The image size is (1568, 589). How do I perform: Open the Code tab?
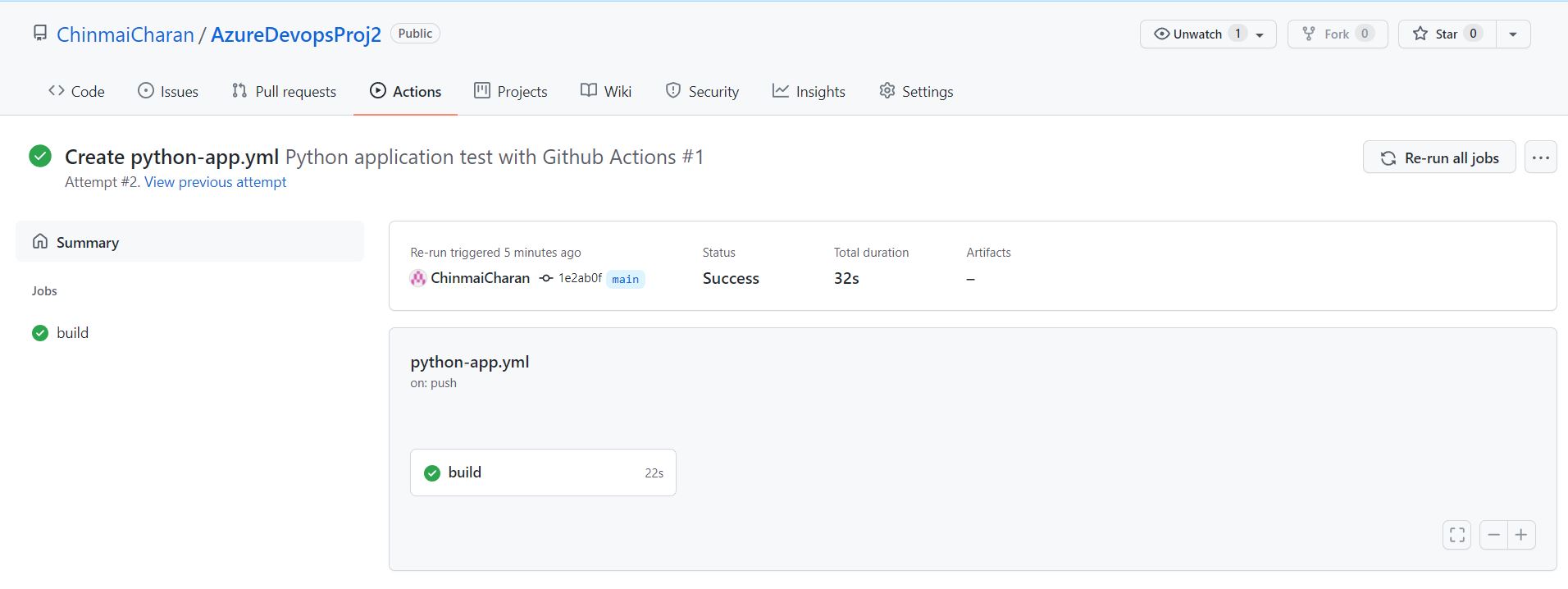[x=76, y=91]
